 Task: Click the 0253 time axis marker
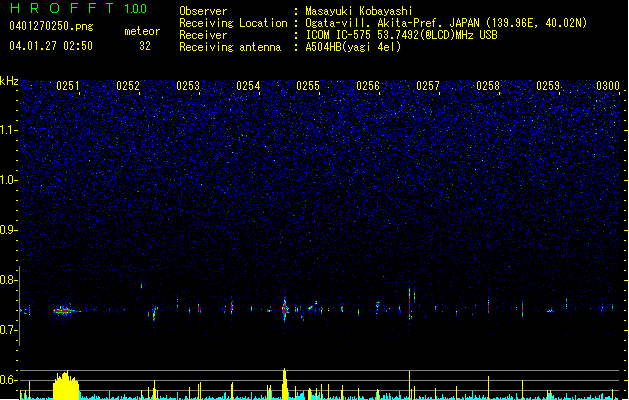point(188,86)
